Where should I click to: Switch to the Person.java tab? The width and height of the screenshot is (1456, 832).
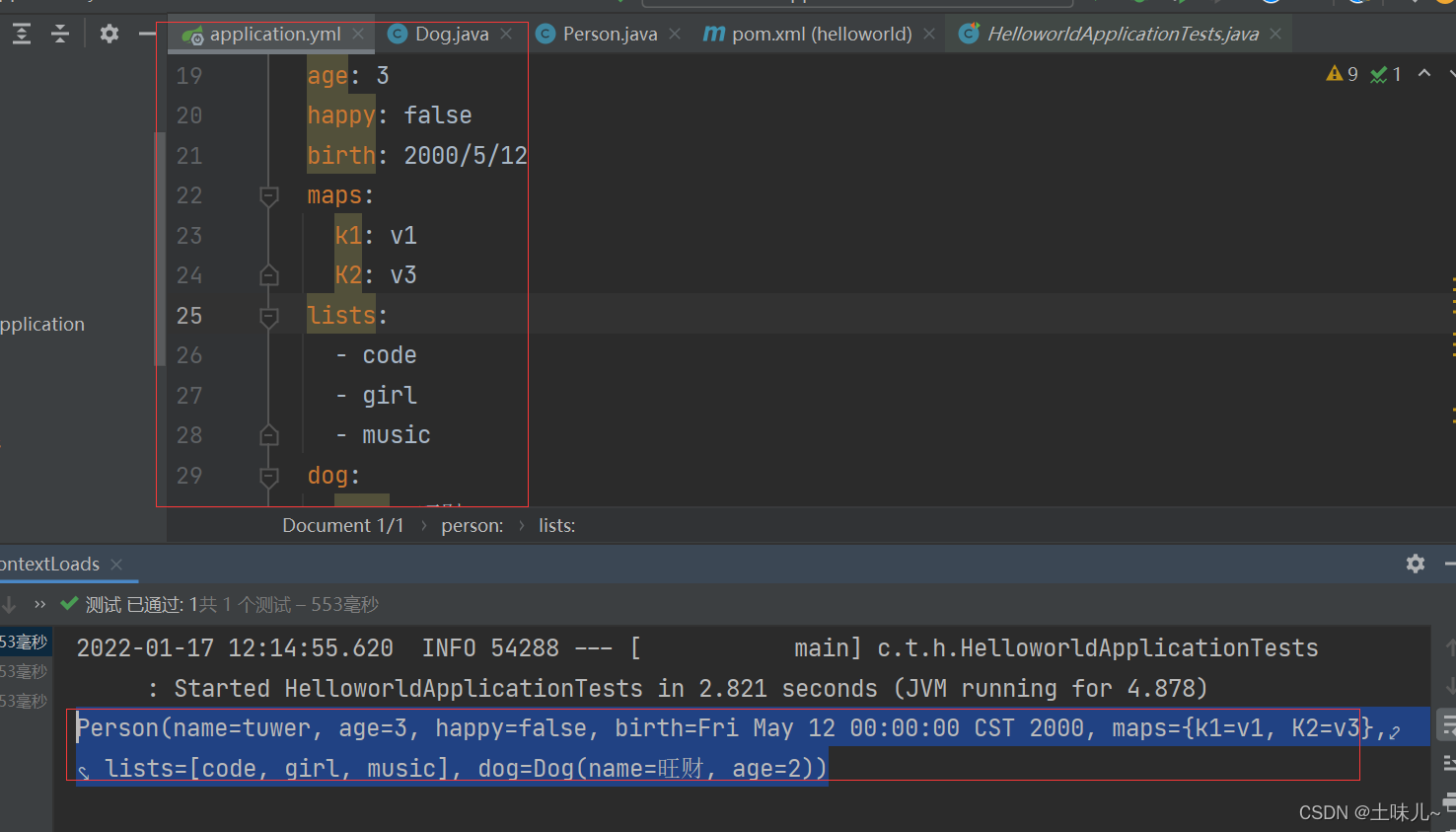pos(609,35)
